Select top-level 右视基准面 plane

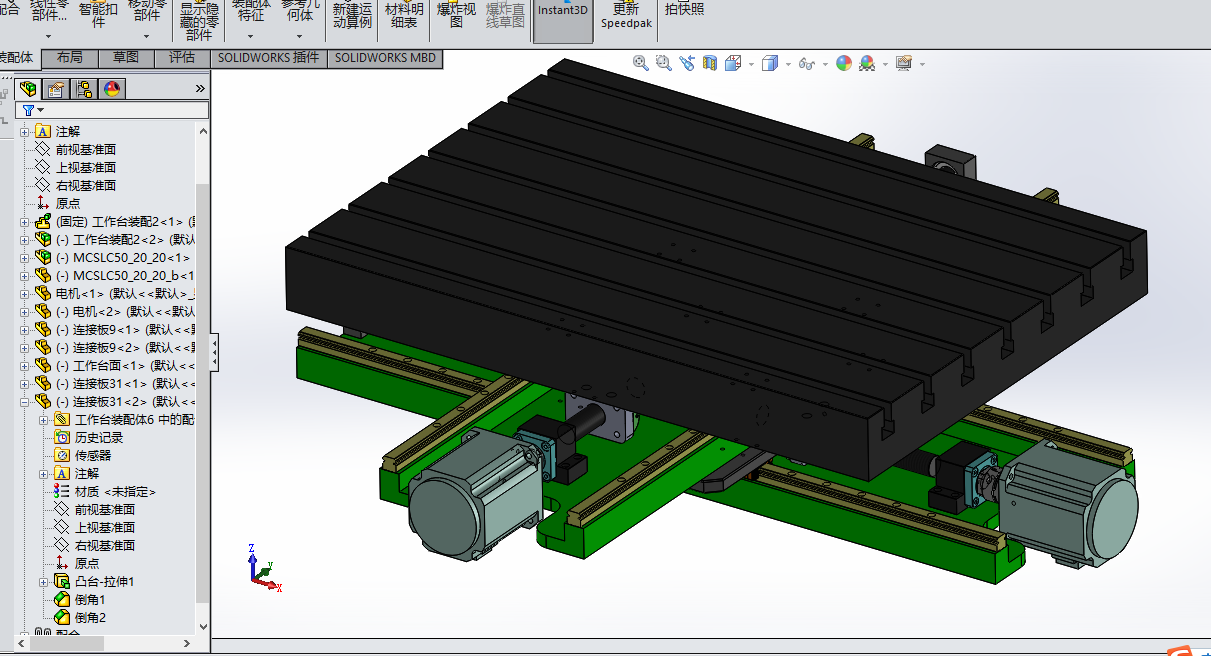tap(85, 185)
